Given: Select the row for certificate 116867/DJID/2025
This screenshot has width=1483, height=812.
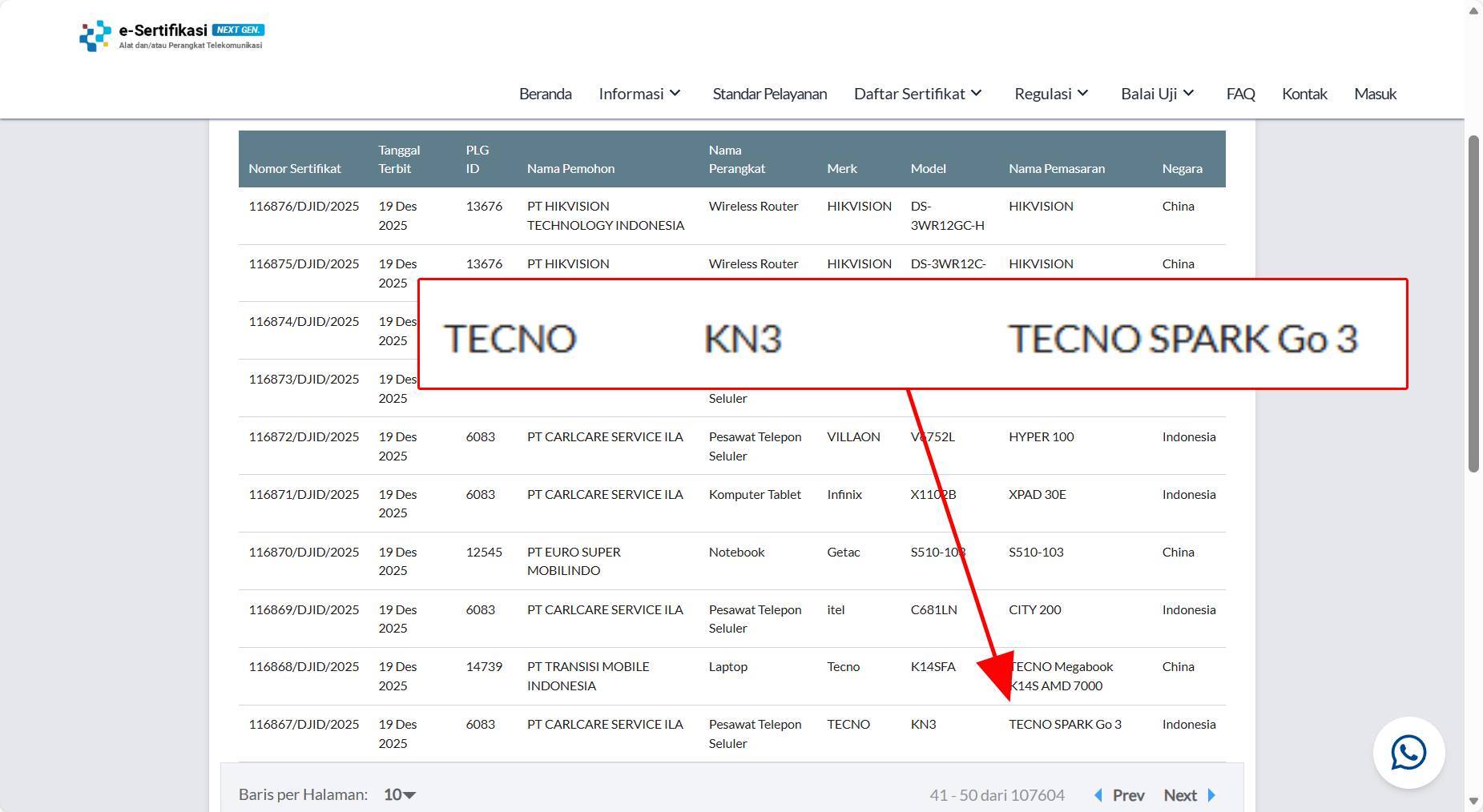Looking at the screenshot, I should [x=641, y=733].
